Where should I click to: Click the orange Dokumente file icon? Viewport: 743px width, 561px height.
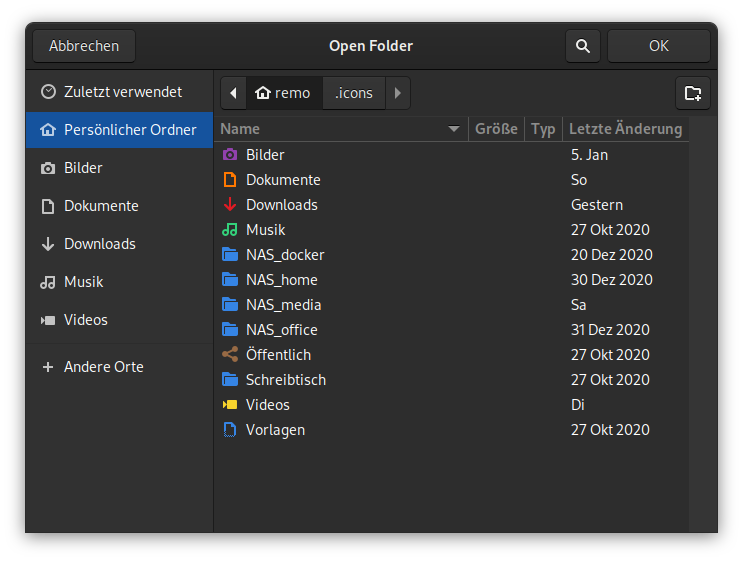[230, 180]
